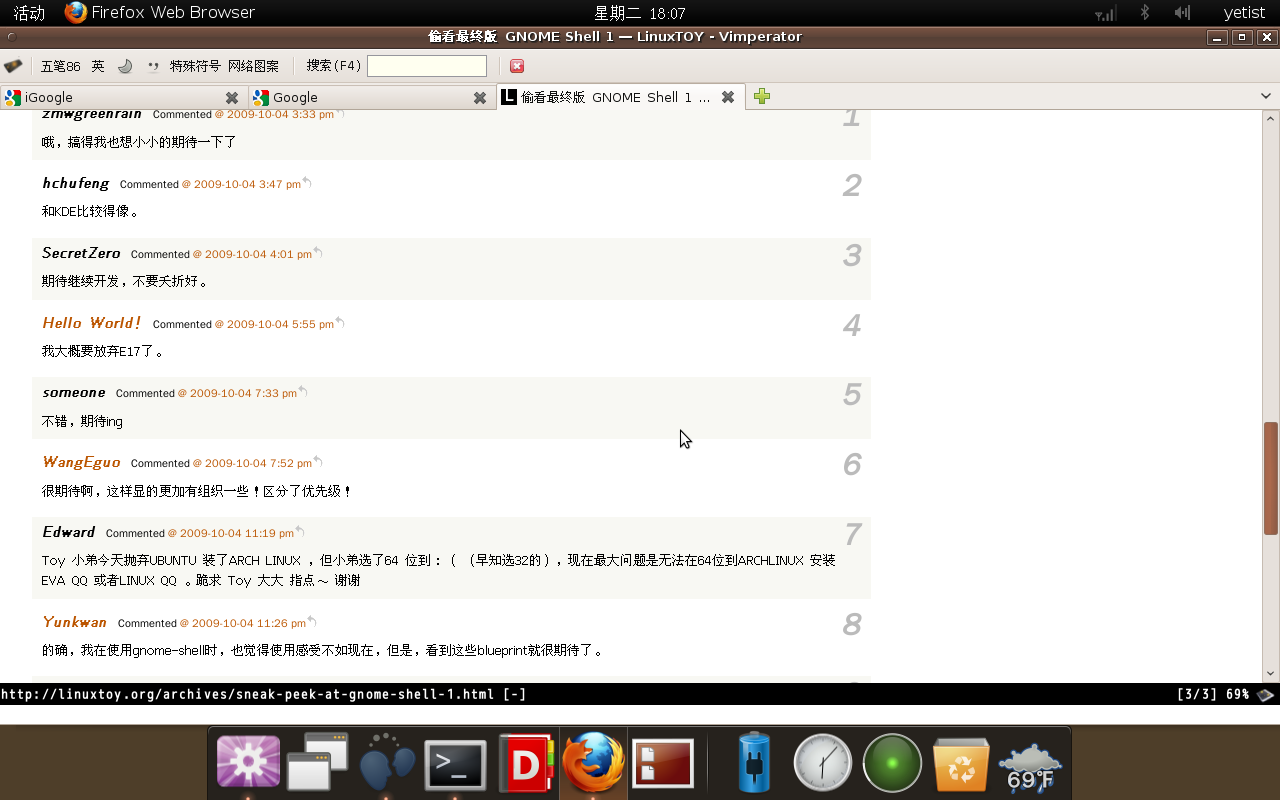Click the reply arrow on someone's comment

(x=303, y=392)
